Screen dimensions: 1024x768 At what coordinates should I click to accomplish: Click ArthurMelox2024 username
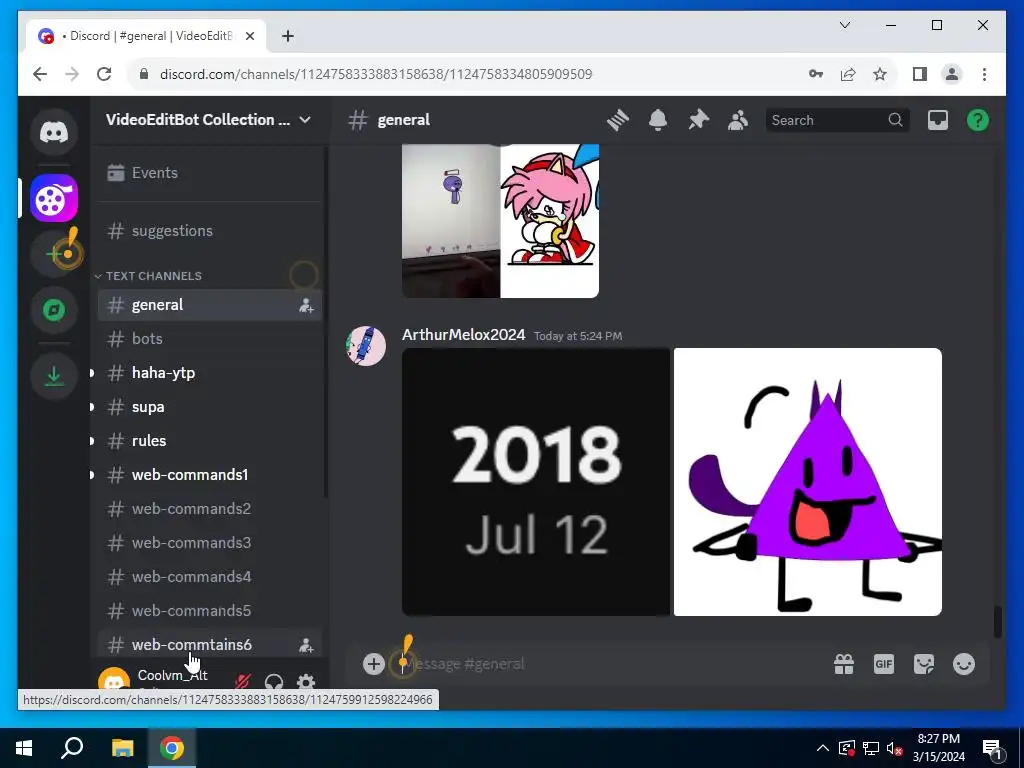click(x=463, y=335)
